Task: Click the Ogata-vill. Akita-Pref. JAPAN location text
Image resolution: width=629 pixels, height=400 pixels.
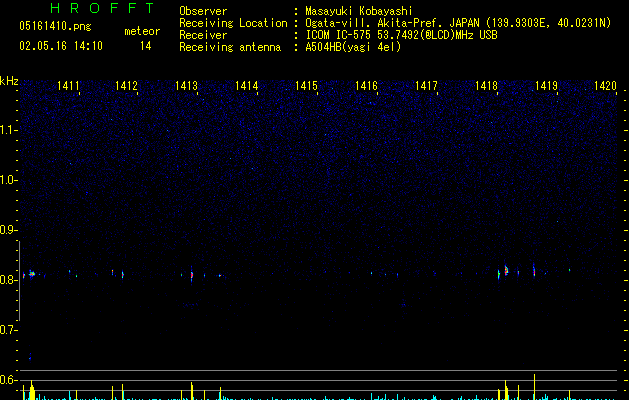Action: pyautogui.click(x=393, y=23)
